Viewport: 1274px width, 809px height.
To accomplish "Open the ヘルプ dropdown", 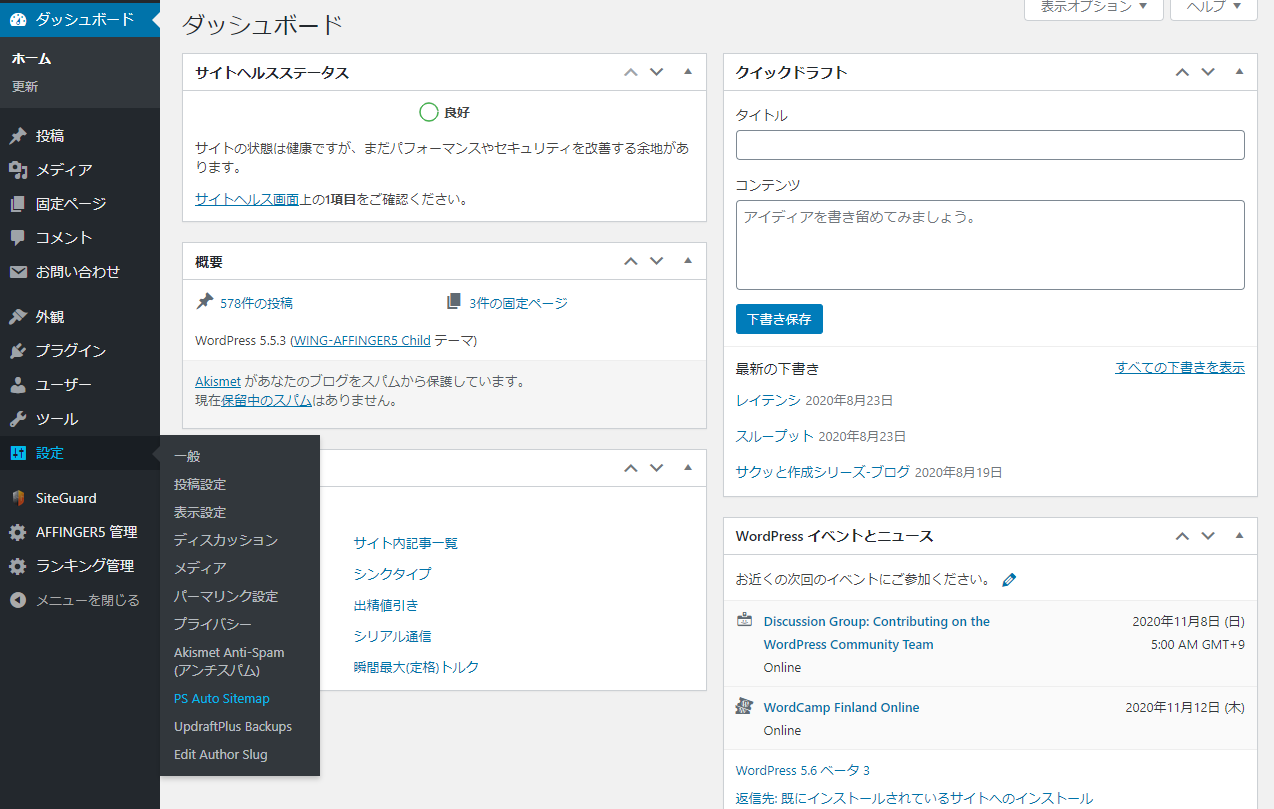I will click(x=1214, y=8).
